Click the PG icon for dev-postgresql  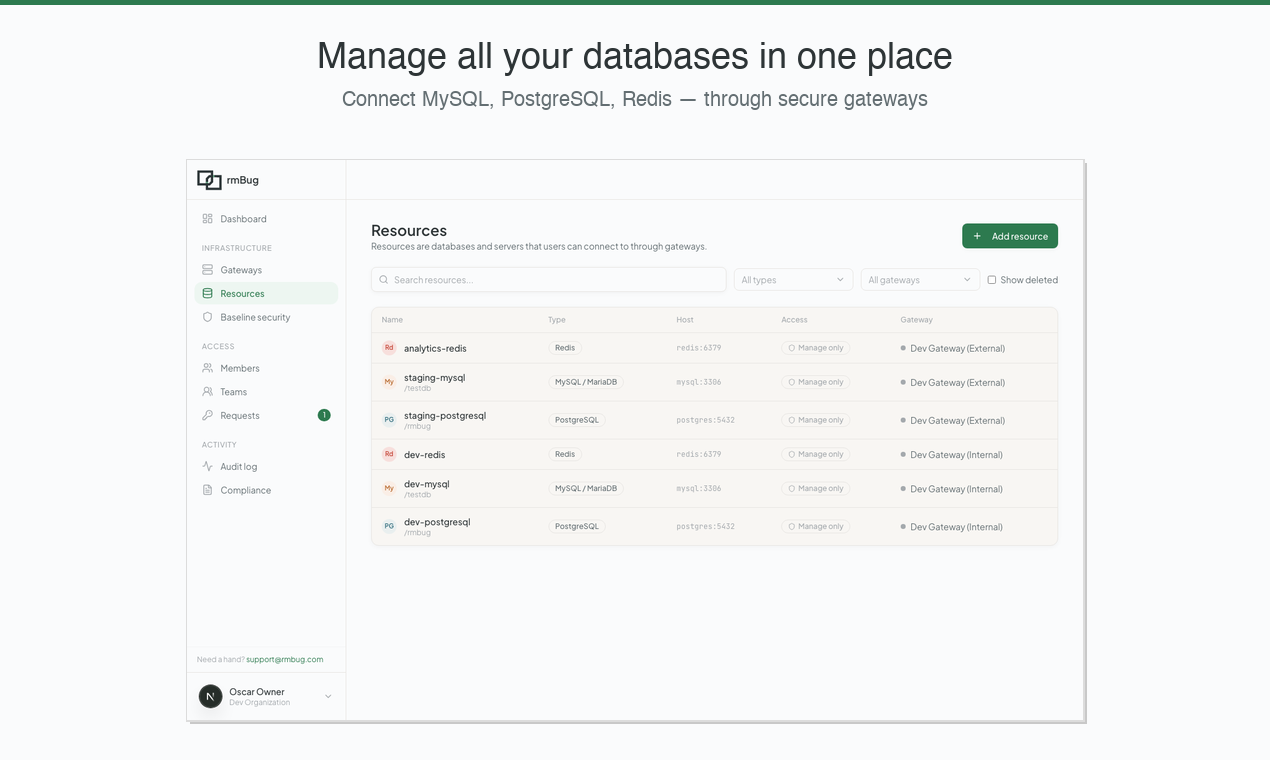pyautogui.click(x=389, y=526)
